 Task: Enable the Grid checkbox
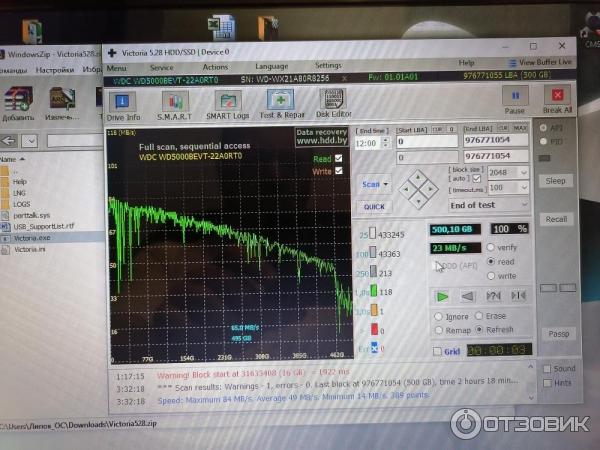[x=437, y=351]
